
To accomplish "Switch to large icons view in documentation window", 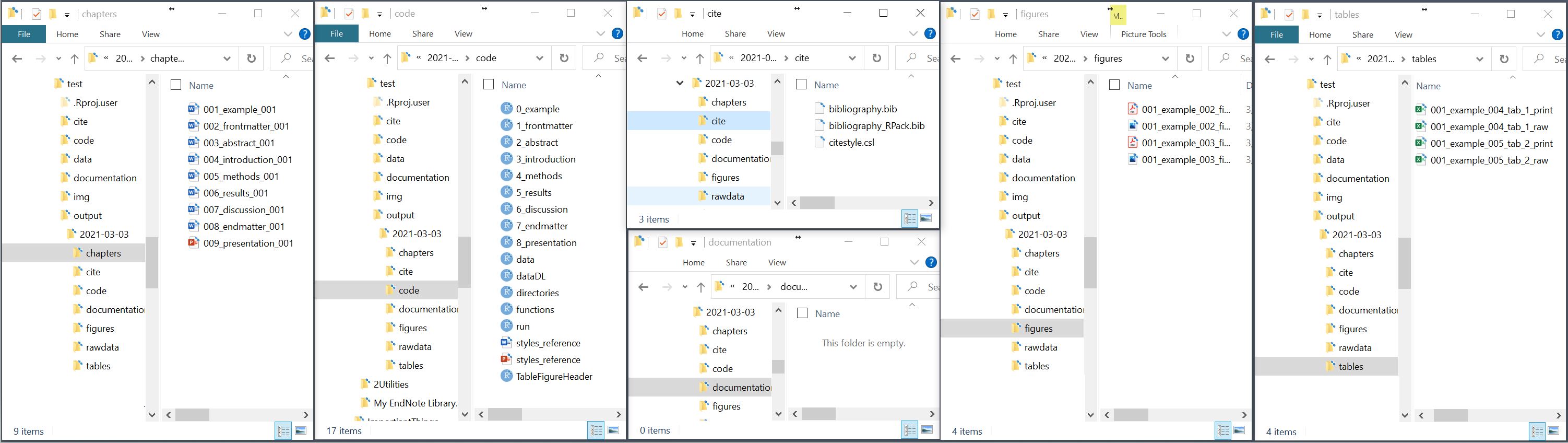I will coord(926,430).
